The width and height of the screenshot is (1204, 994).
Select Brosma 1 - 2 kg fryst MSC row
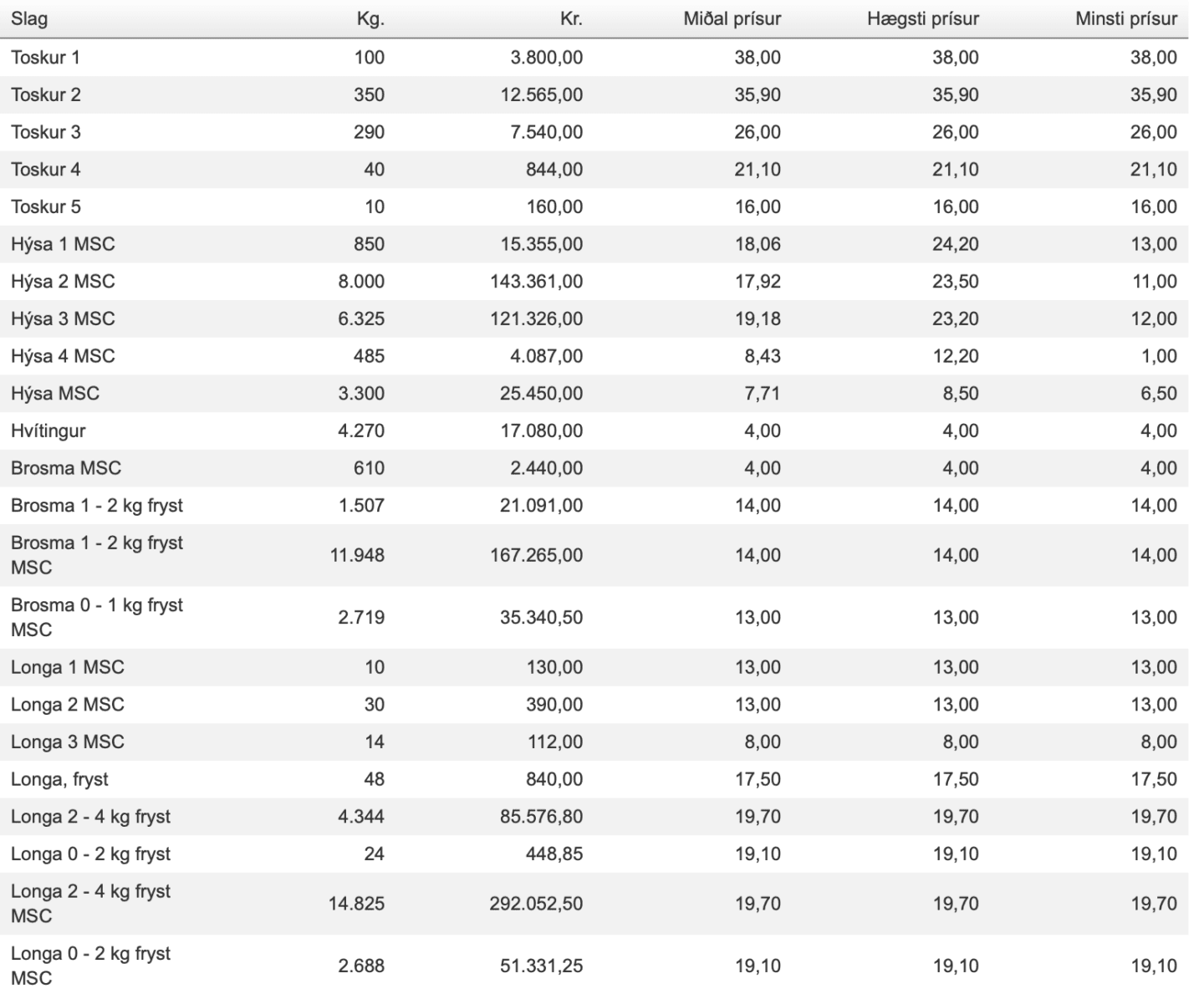[594, 555]
